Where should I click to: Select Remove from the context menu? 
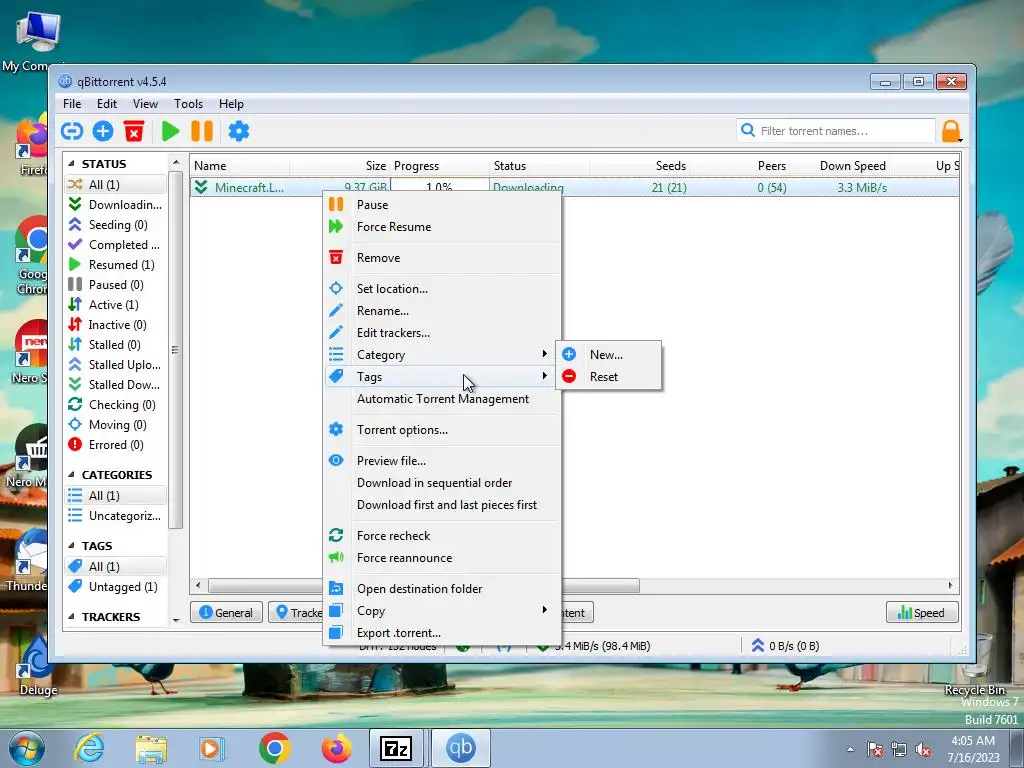click(x=442, y=258)
